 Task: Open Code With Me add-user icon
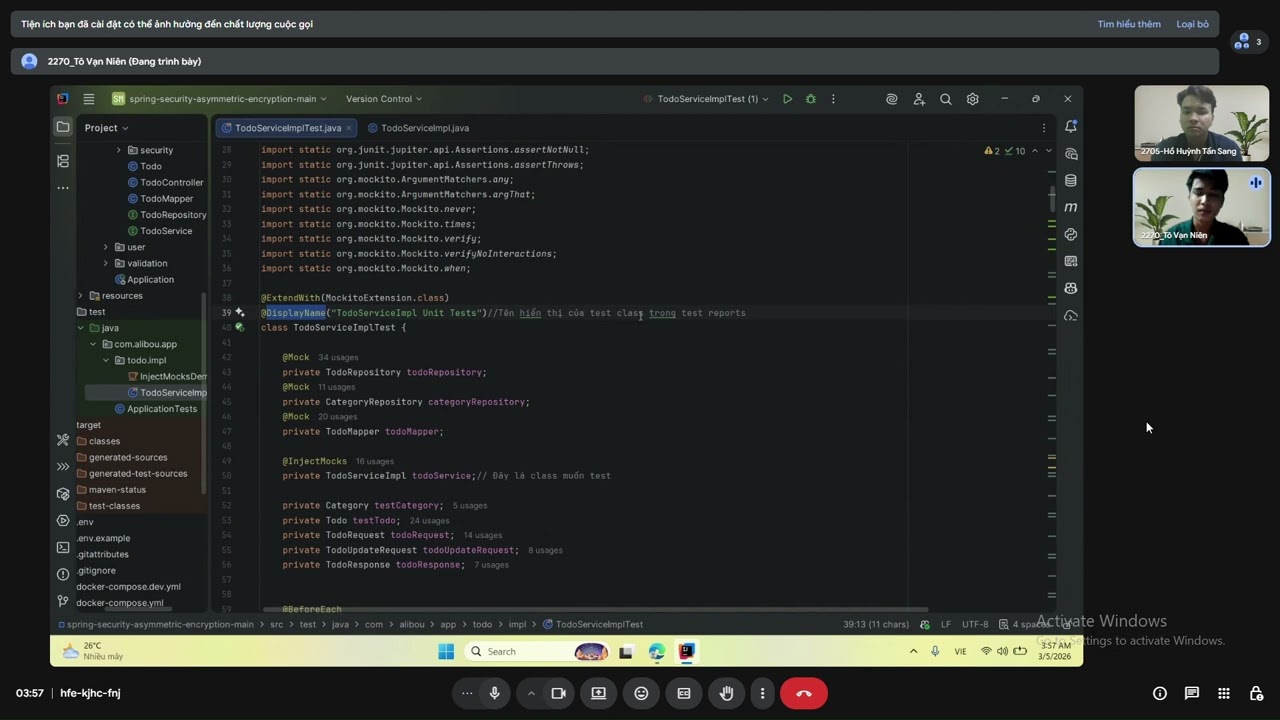click(x=919, y=99)
